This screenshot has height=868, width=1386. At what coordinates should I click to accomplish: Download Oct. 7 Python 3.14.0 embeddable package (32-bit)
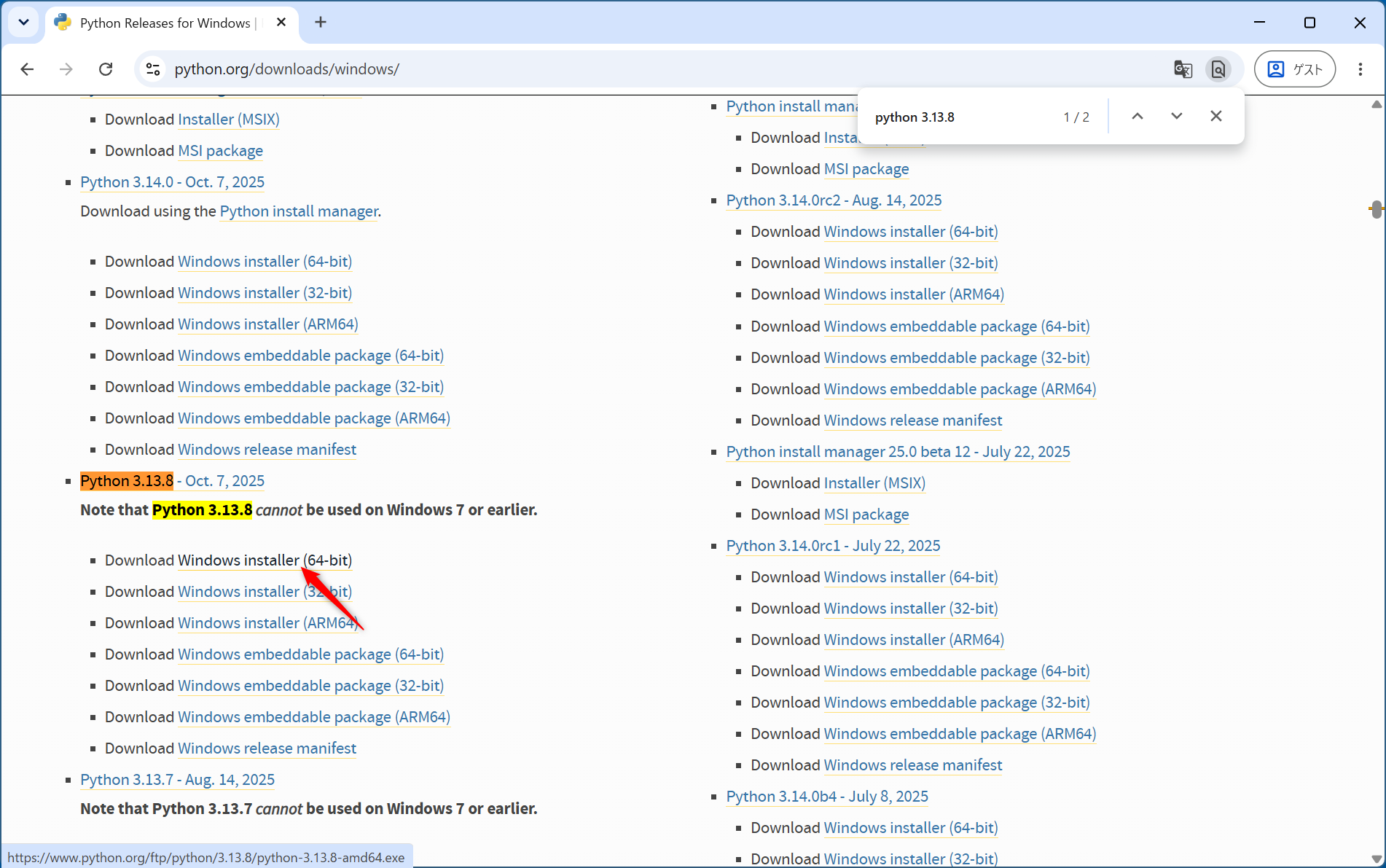(311, 387)
